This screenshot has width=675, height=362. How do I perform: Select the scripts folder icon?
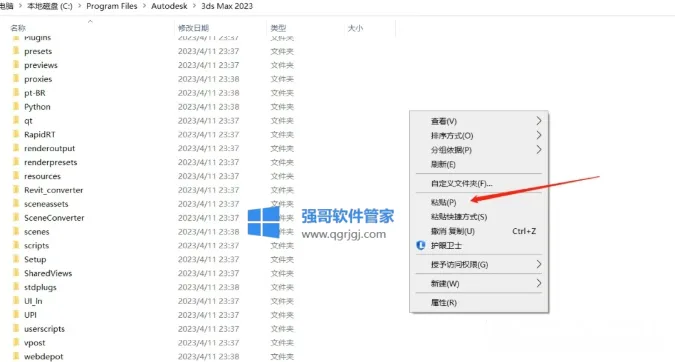[x=16, y=245]
